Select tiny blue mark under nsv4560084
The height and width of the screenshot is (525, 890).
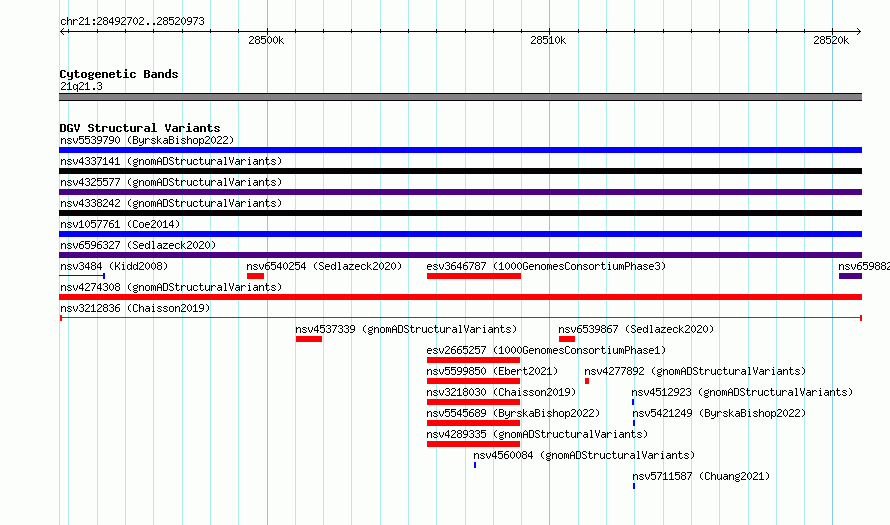click(x=475, y=465)
